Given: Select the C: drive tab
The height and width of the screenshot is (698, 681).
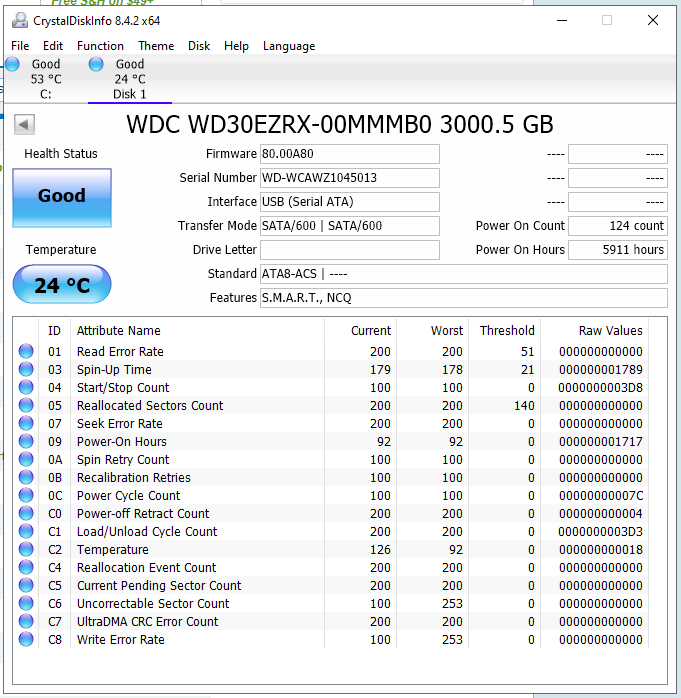Looking at the screenshot, I should coord(45,79).
